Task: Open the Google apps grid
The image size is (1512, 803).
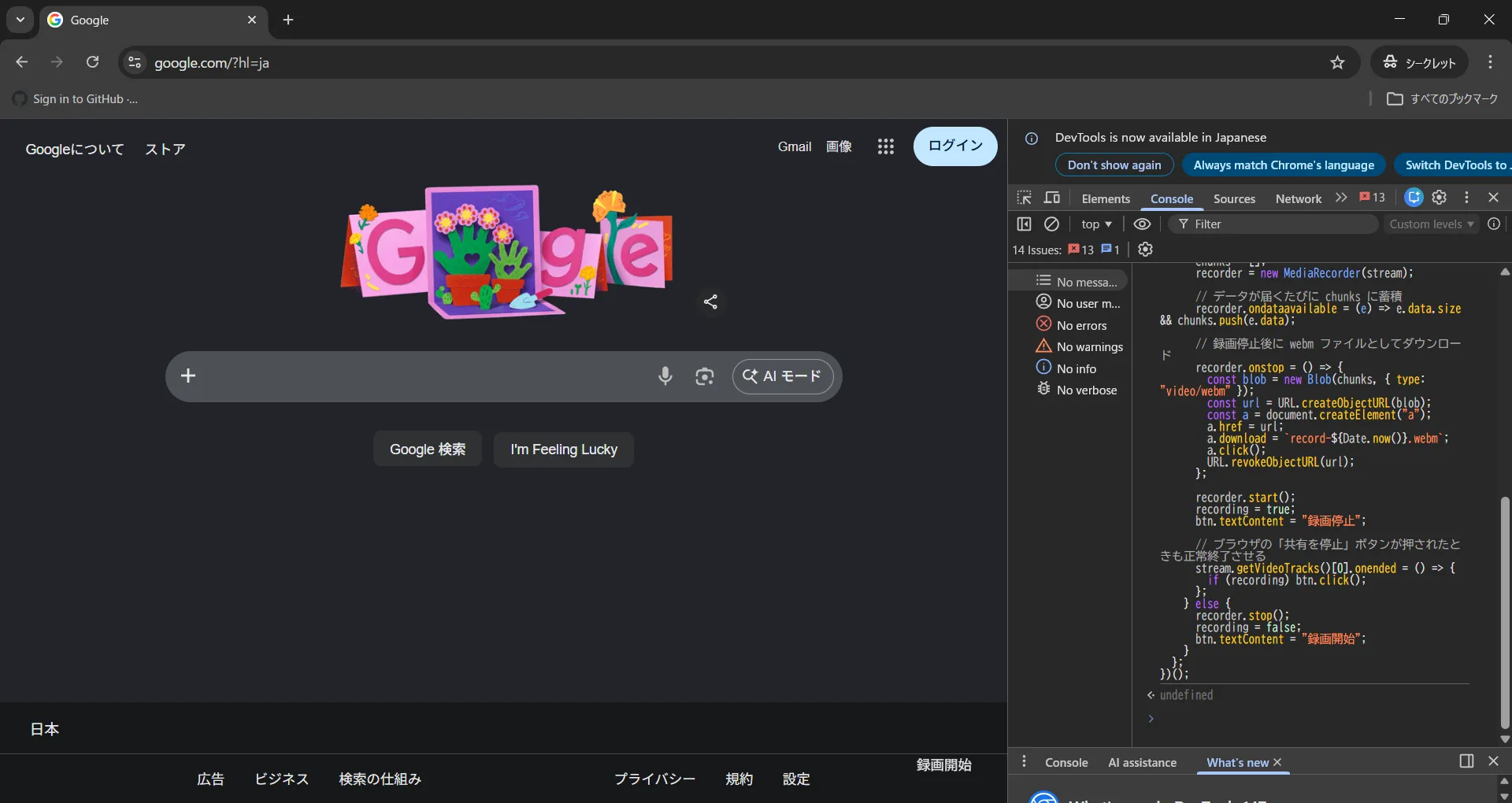Action: tap(886, 146)
